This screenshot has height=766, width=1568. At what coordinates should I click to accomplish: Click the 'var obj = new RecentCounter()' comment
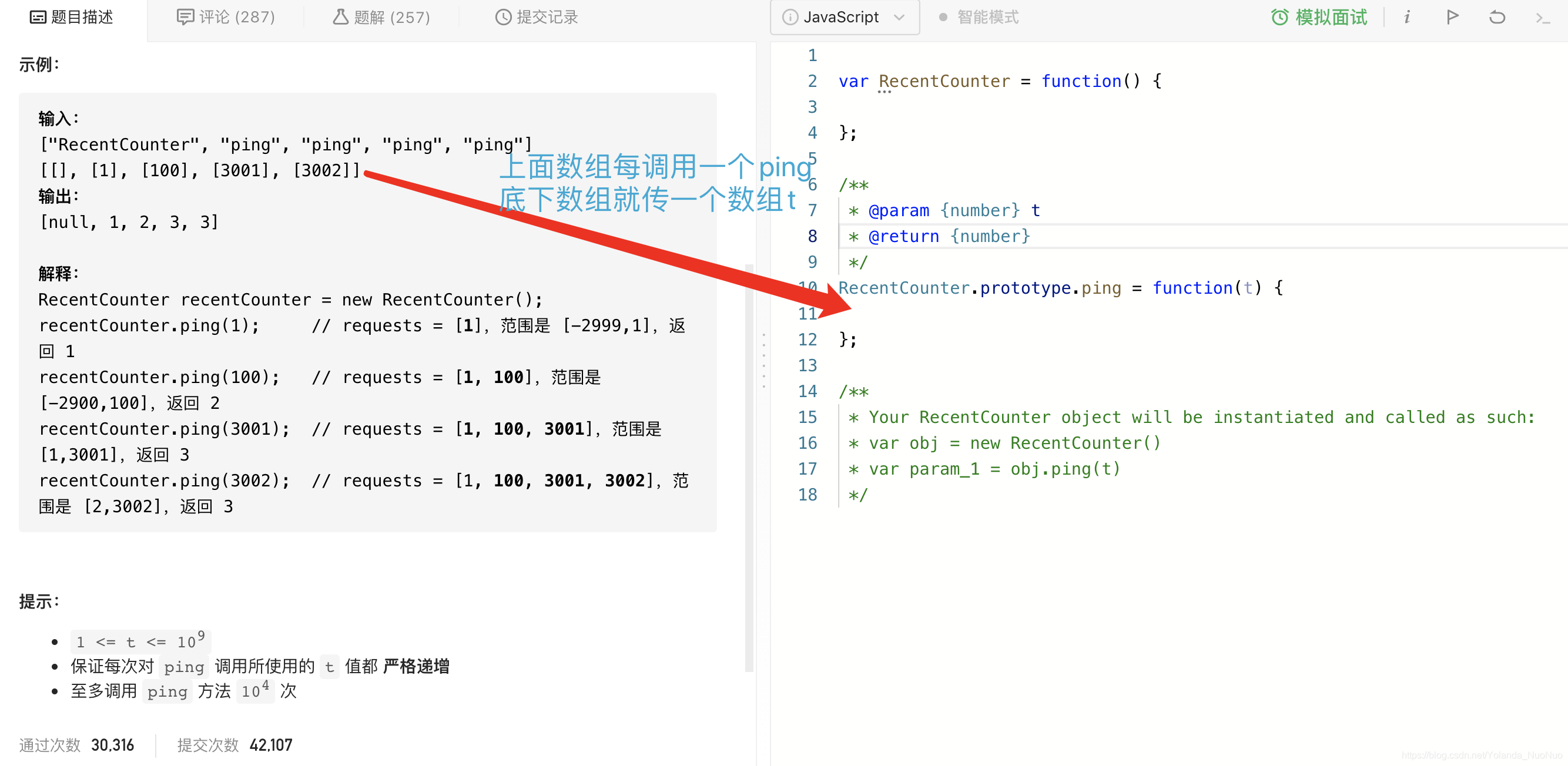click(x=1014, y=443)
